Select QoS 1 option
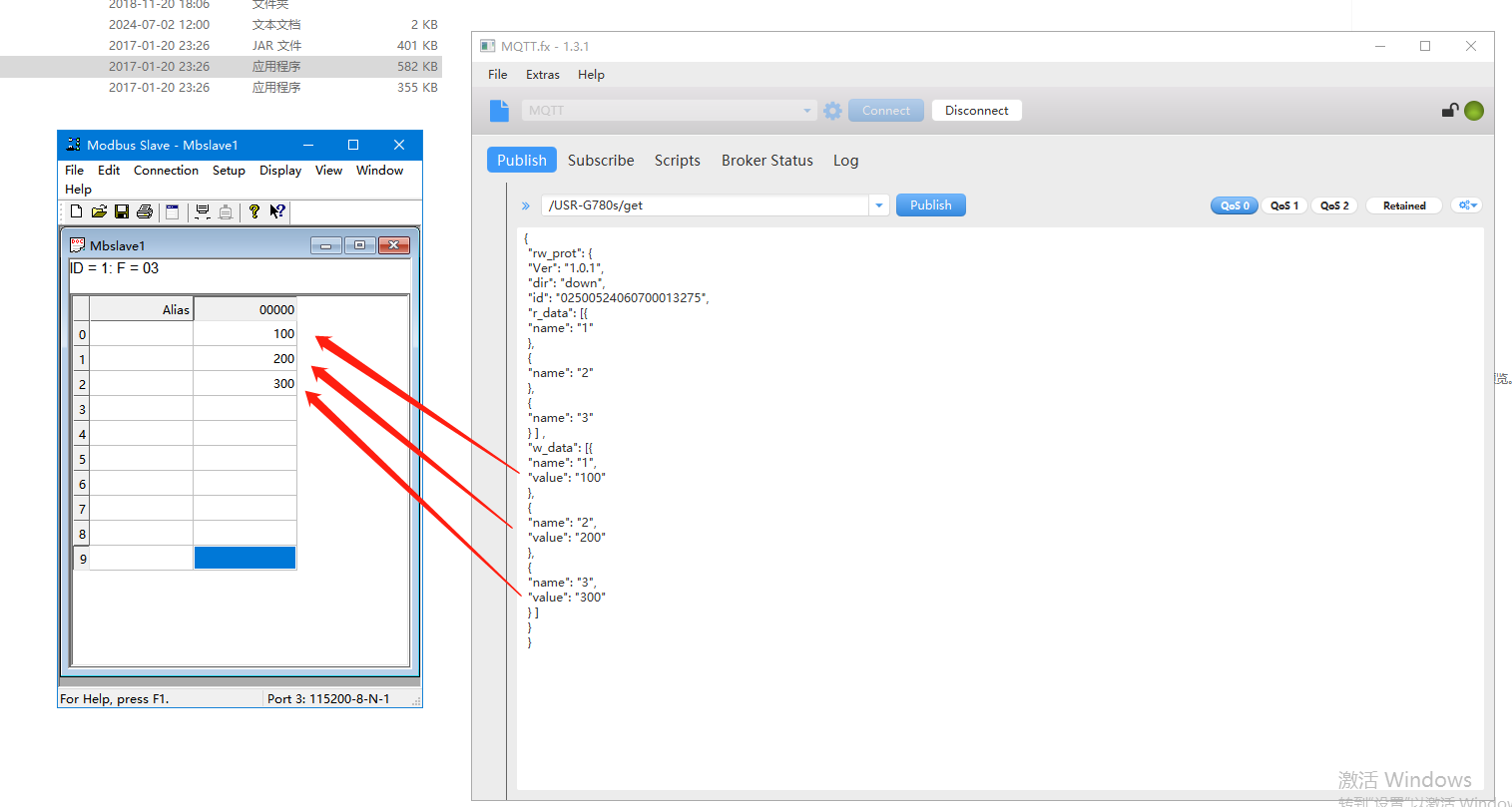The width and height of the screenshot is (1512, 807). tap(1284, 205)
